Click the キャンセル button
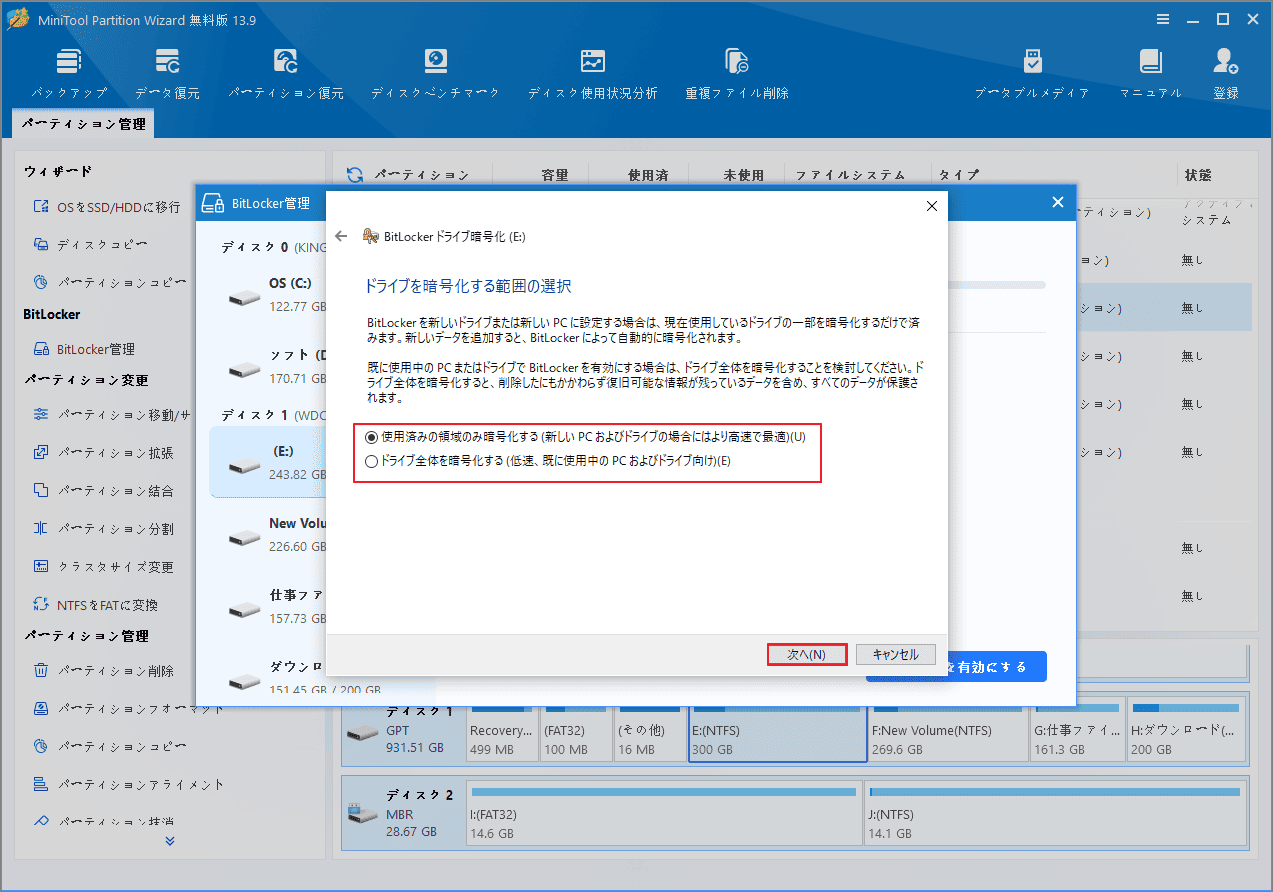This screenshot has width=1273, height=892. pos(895,655)
